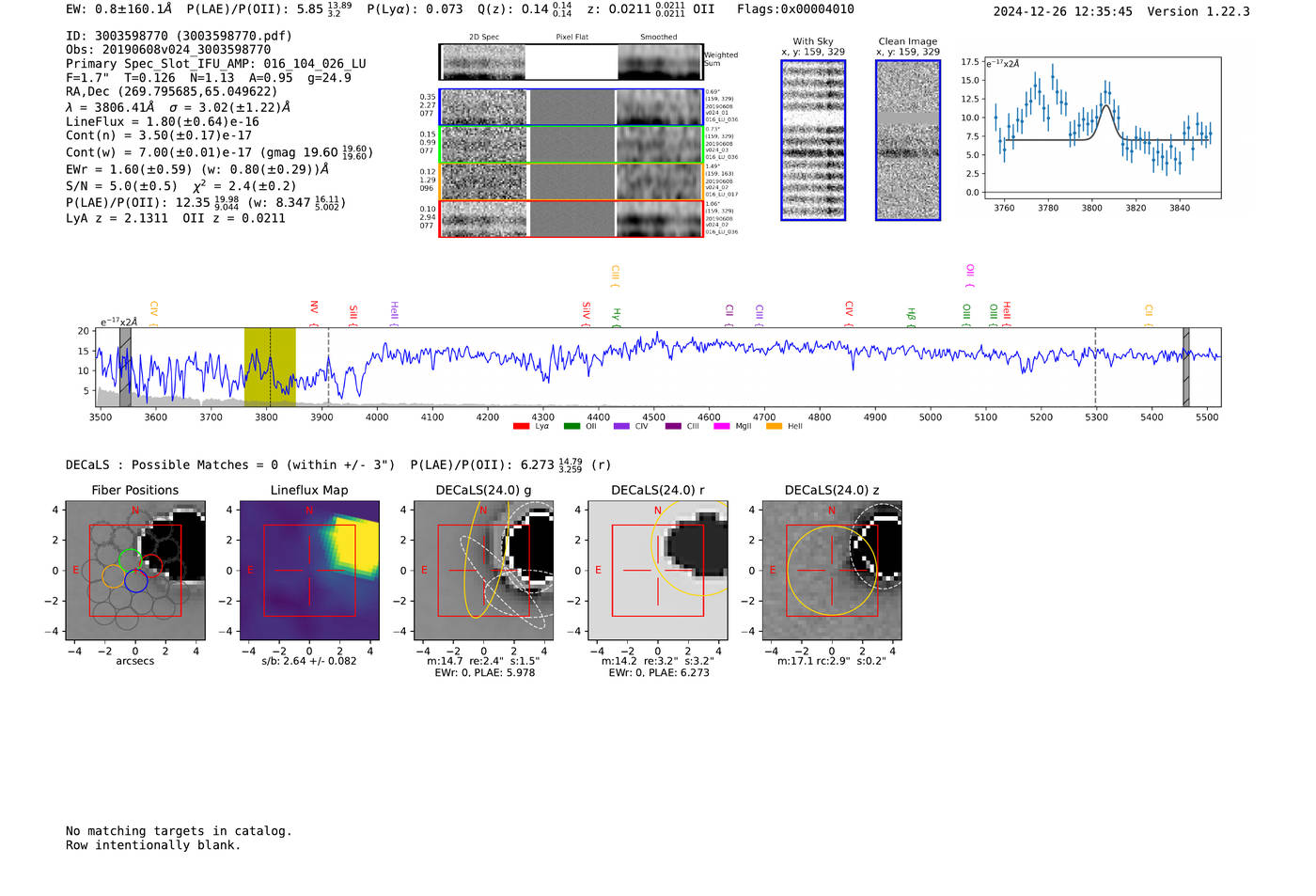Click the 'EW: 0.8±160.1Å' header value
The image size is (1316, 896).
[119, 9]
